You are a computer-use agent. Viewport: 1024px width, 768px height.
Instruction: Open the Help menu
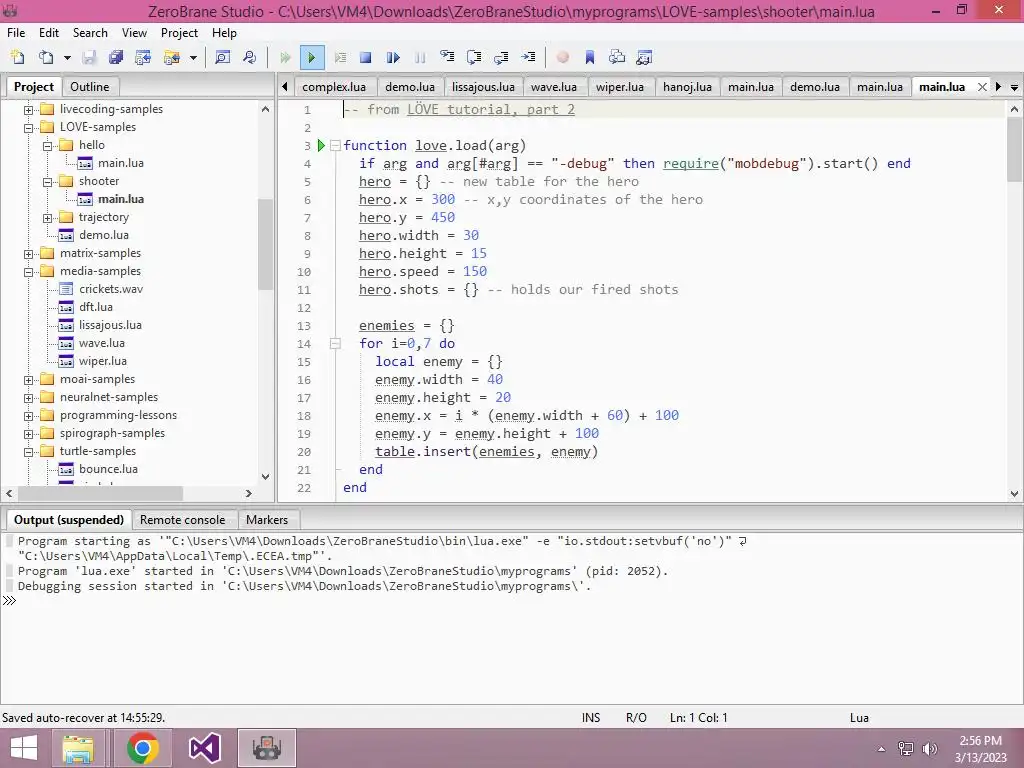coord(224,33)
